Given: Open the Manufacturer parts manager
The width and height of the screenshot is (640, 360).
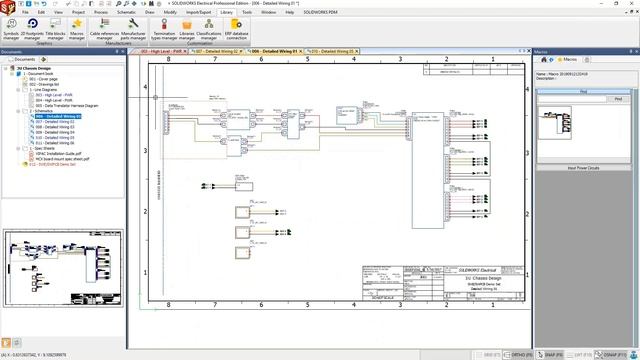Looking at the screenshot, I should coord(133,29).
